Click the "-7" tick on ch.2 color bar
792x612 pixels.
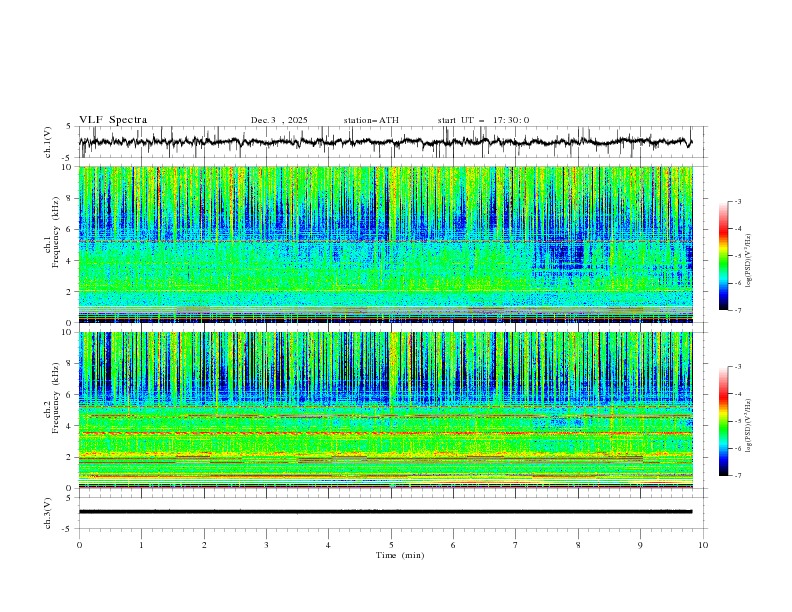pos(737,476)
